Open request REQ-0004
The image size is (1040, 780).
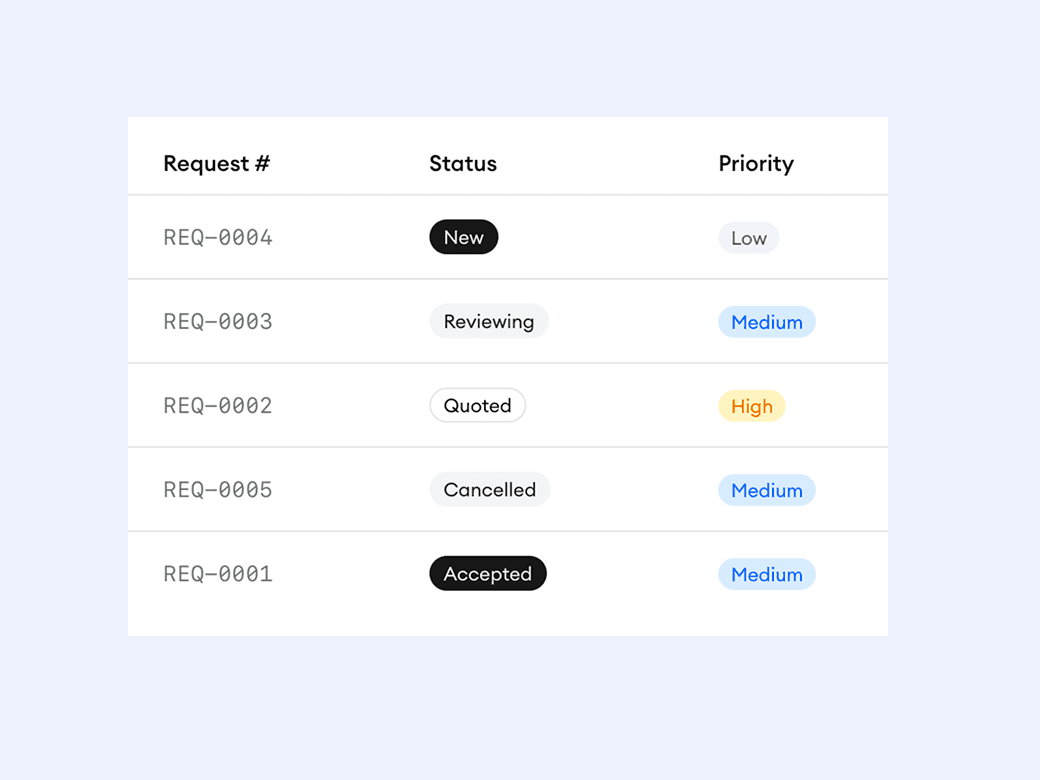tap(218, 238)
